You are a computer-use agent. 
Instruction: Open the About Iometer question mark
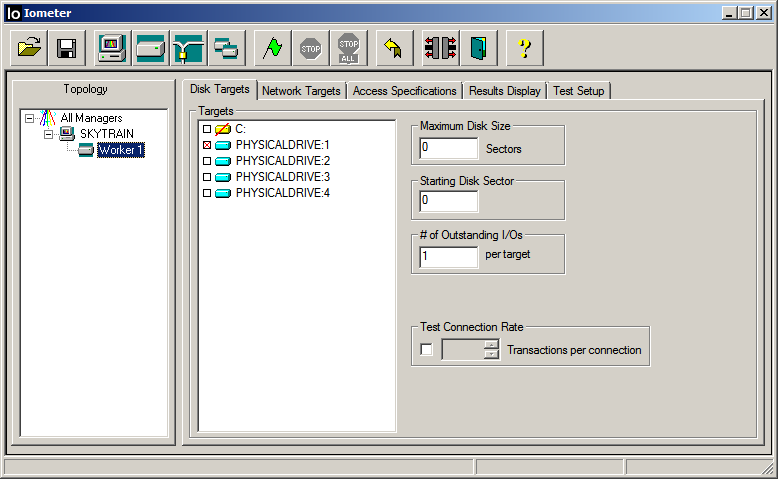[524, 48]
